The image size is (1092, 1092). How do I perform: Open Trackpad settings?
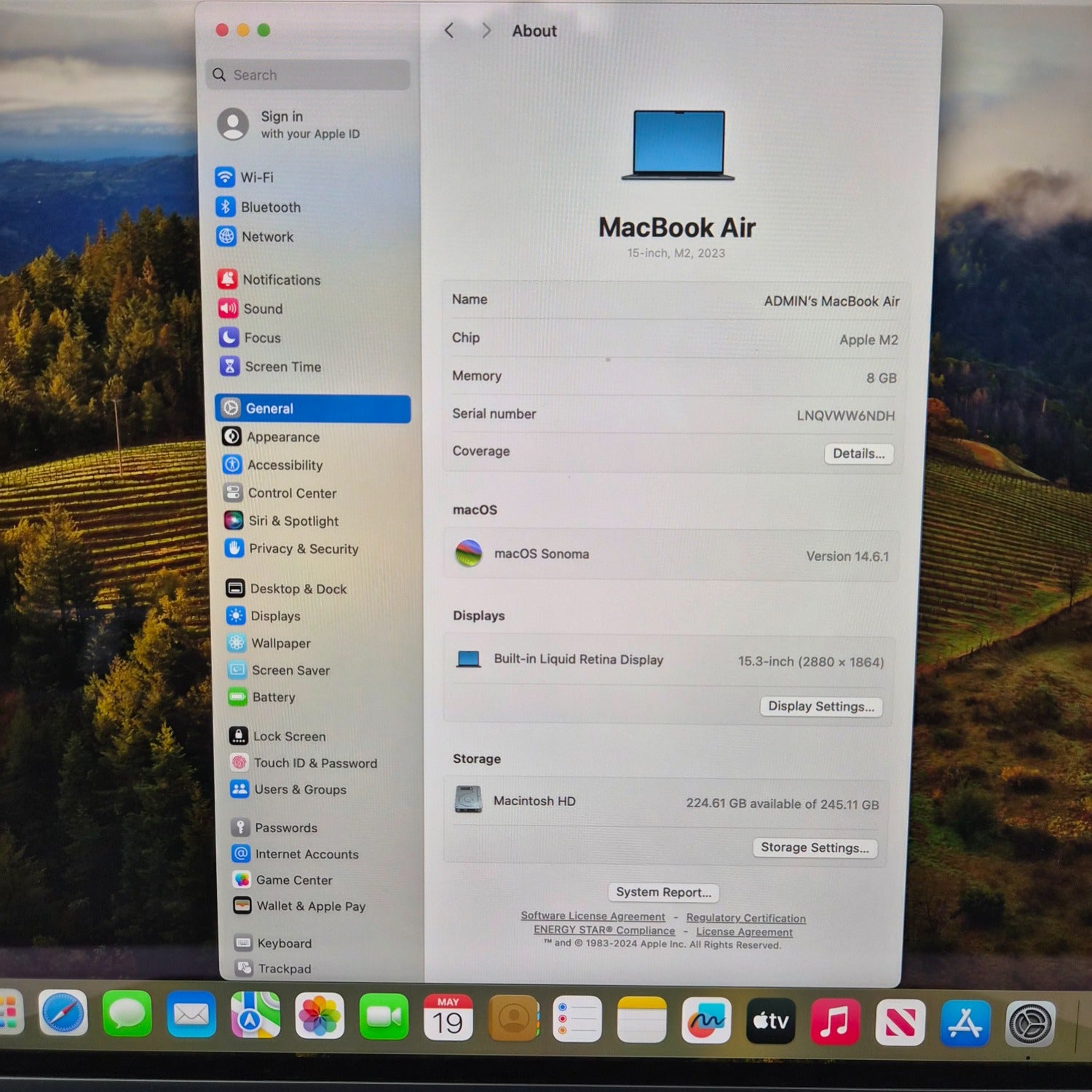coord(274,969)
